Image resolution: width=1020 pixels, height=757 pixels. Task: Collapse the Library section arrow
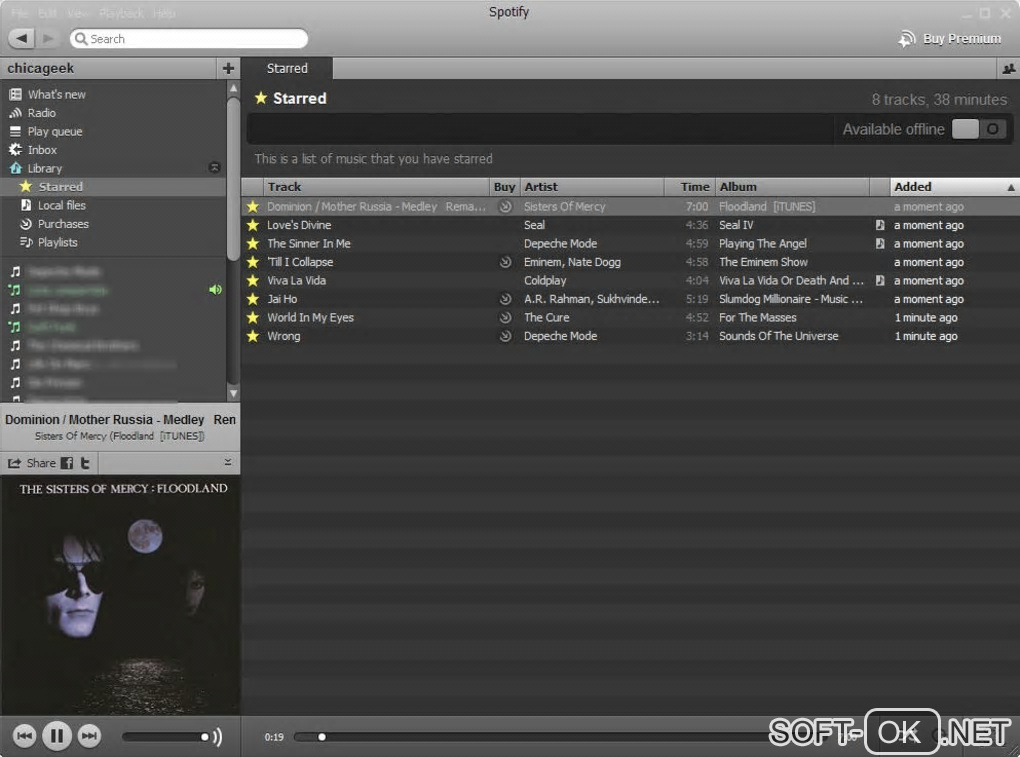pyautogui.click(x=214, y=168)
